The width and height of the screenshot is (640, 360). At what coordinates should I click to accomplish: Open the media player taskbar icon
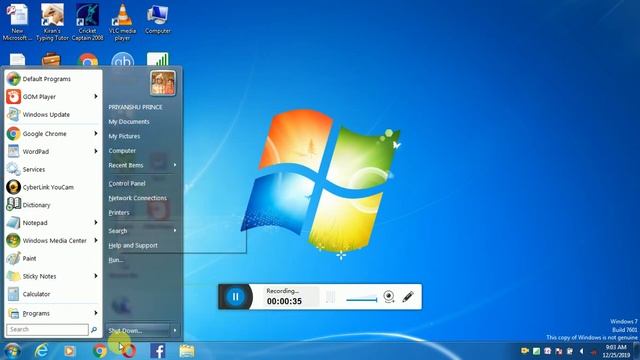69,351
